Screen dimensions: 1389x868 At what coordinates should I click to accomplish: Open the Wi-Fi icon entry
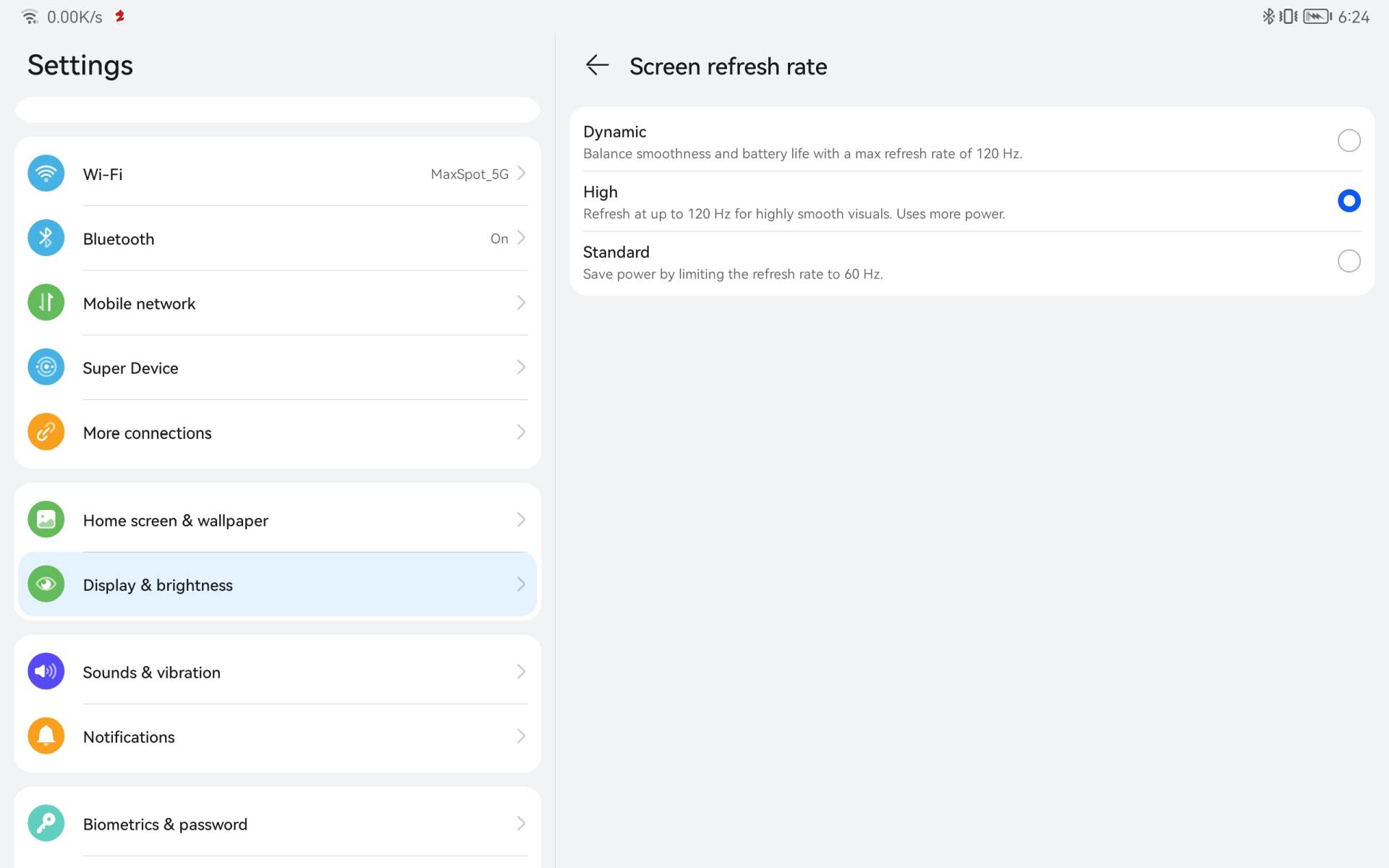coord(46,174)
